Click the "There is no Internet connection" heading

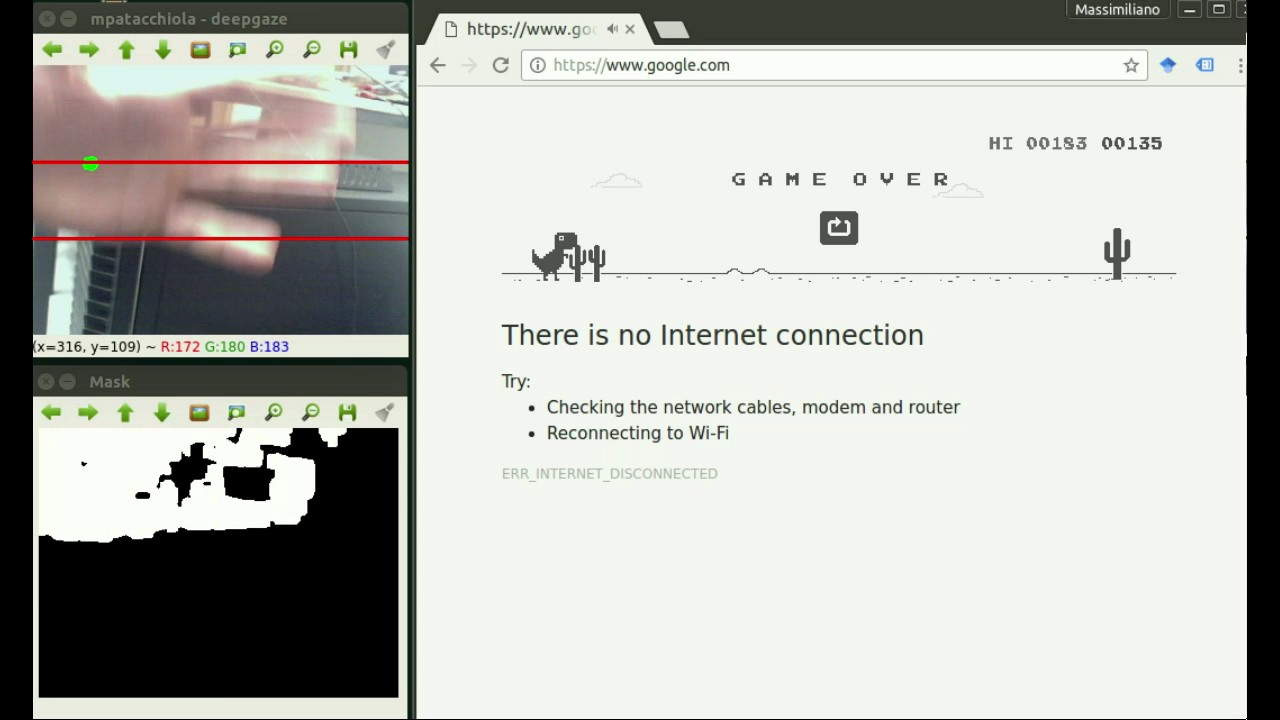pyautogui.click(x=712, y=335)
